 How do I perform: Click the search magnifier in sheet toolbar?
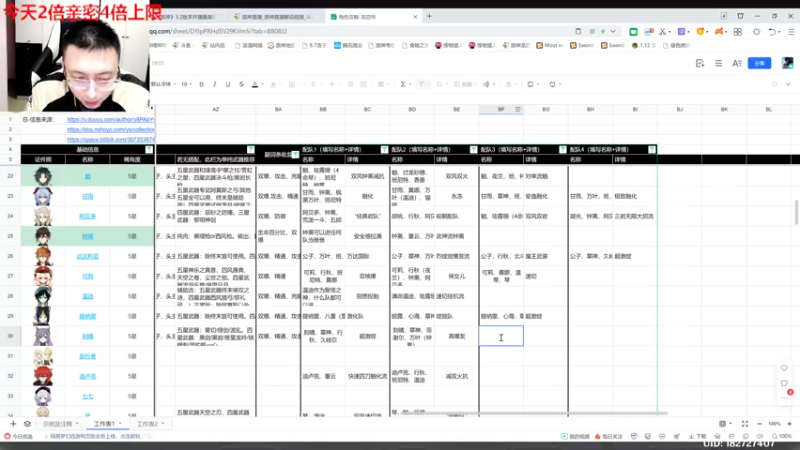[x=775, y=84]
